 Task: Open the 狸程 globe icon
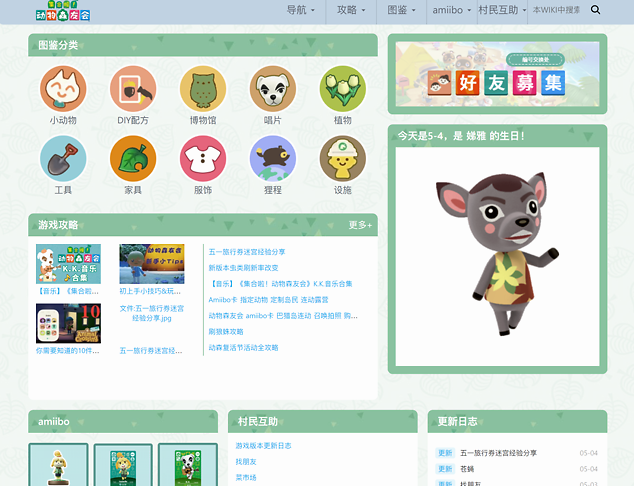pos(273,158)
